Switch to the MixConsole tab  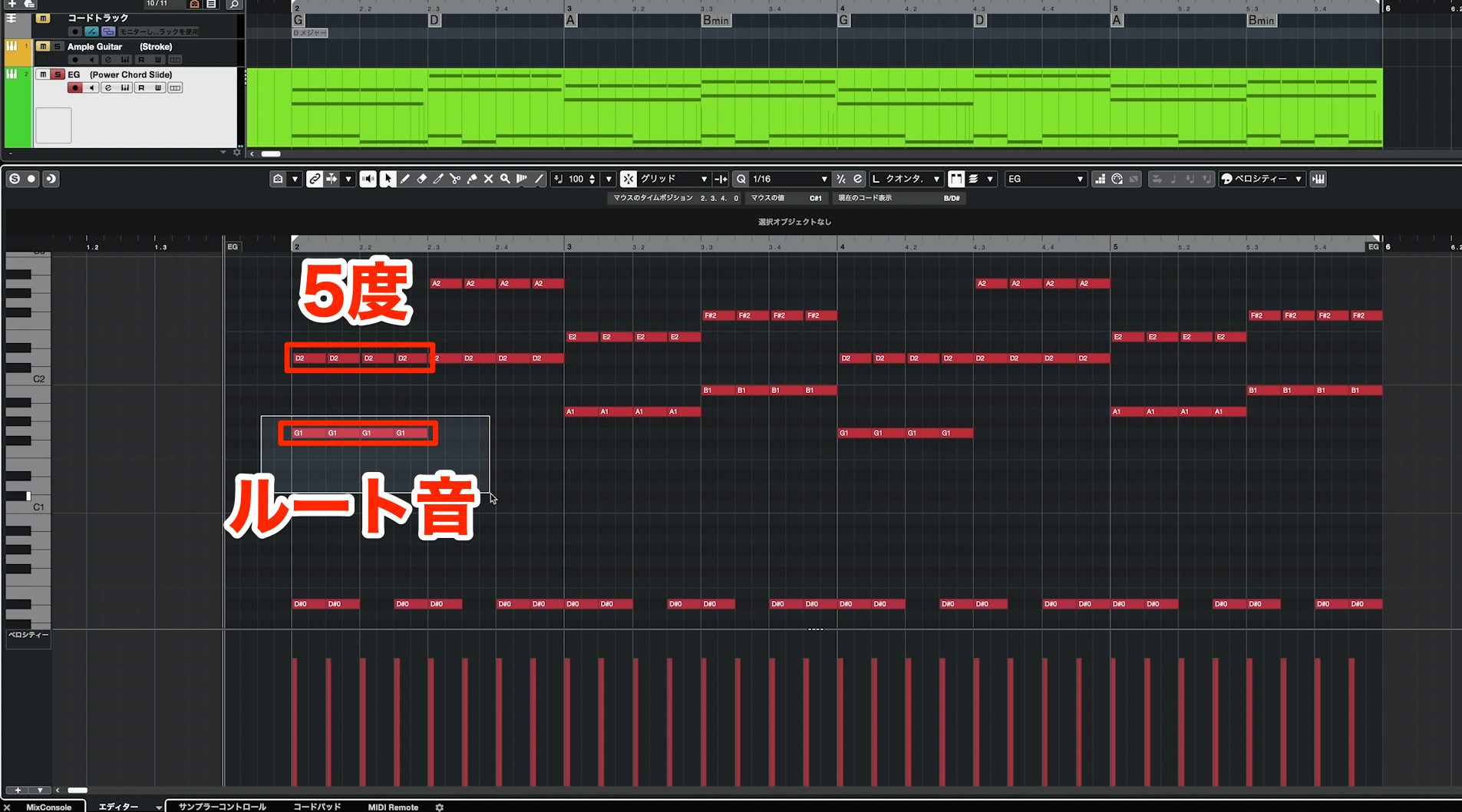click(x=48, y=807)
